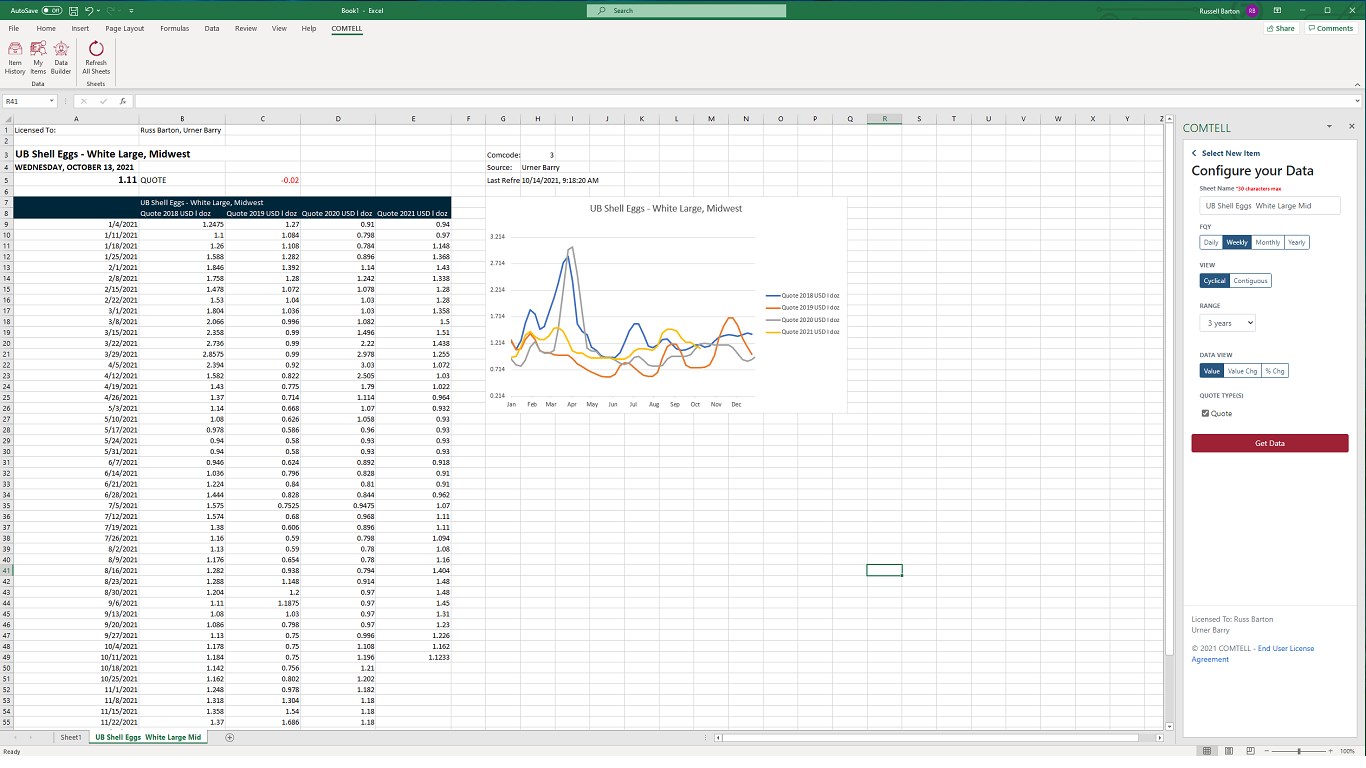This screenshot has width=1366, height=768.
Task: Open Ribbon Display Options
Action: [x=1278, y=10]
